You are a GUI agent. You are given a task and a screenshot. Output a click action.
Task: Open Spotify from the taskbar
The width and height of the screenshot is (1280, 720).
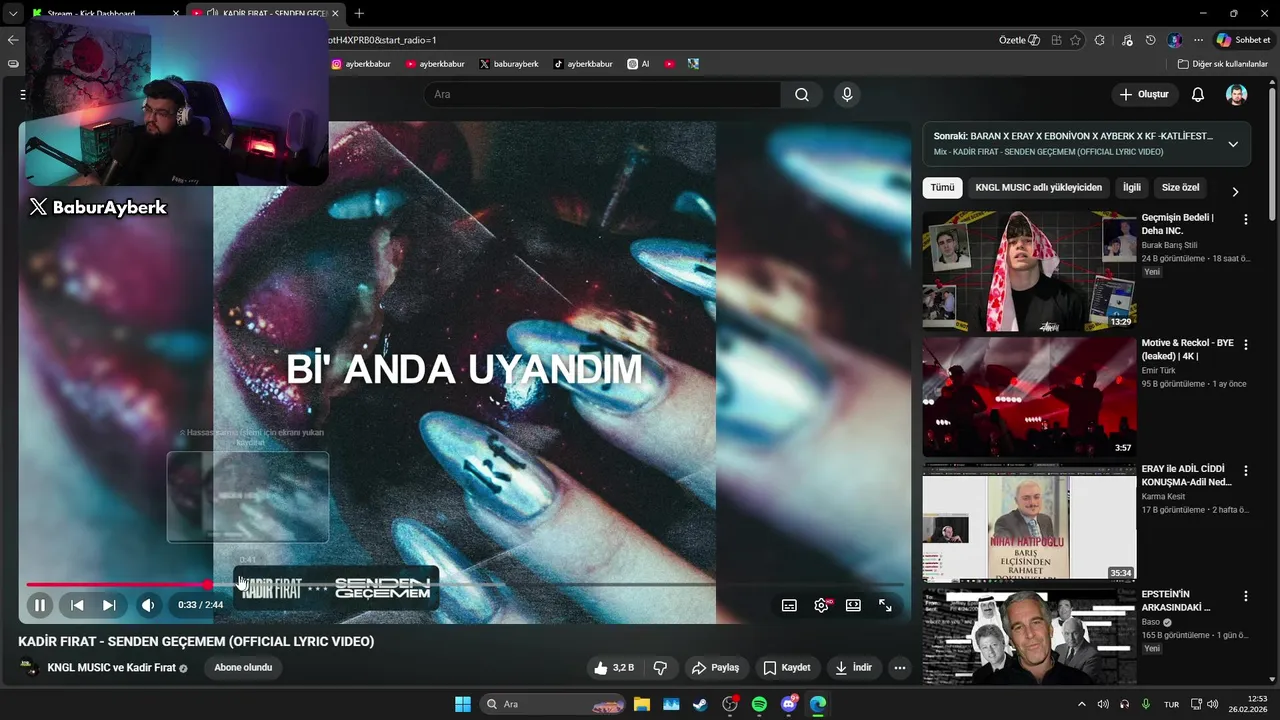pyautogui.click(x=759, y=704)
